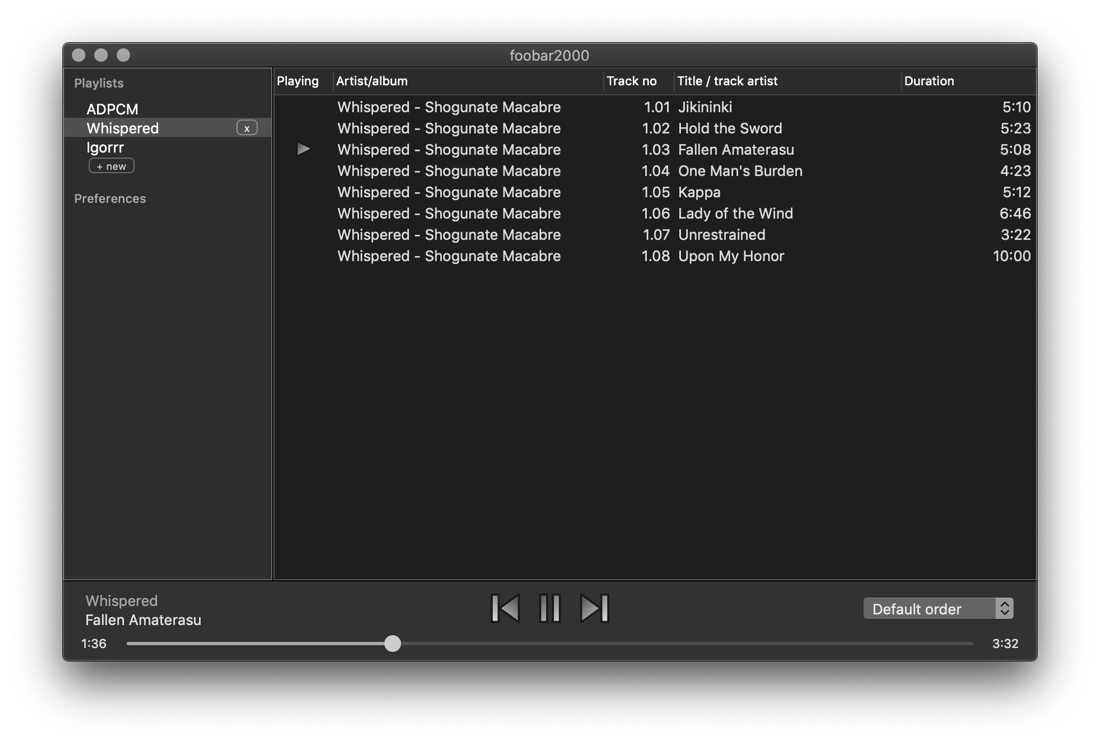
Task: Select the track Kappa
Action: click(699, 192)
